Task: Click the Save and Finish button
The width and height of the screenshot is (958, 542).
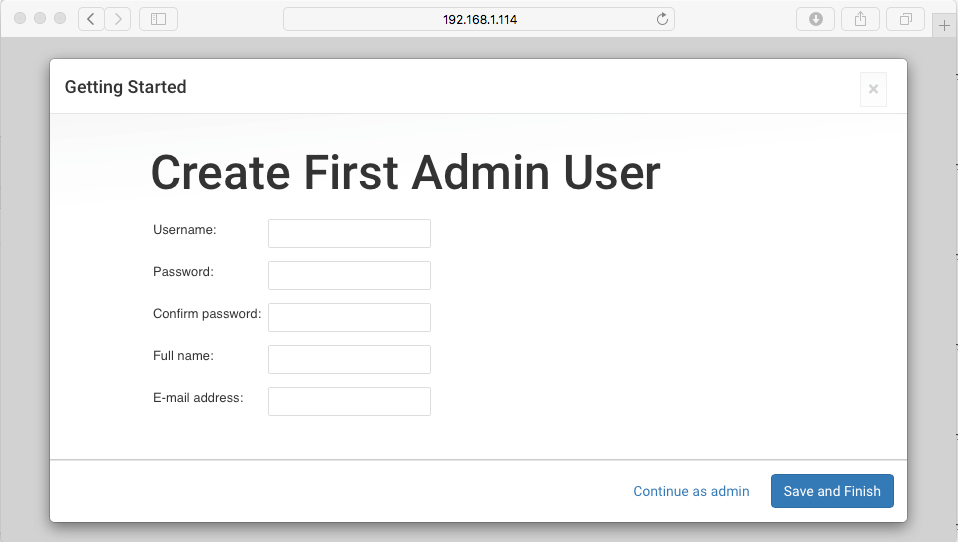Action: 832,491
